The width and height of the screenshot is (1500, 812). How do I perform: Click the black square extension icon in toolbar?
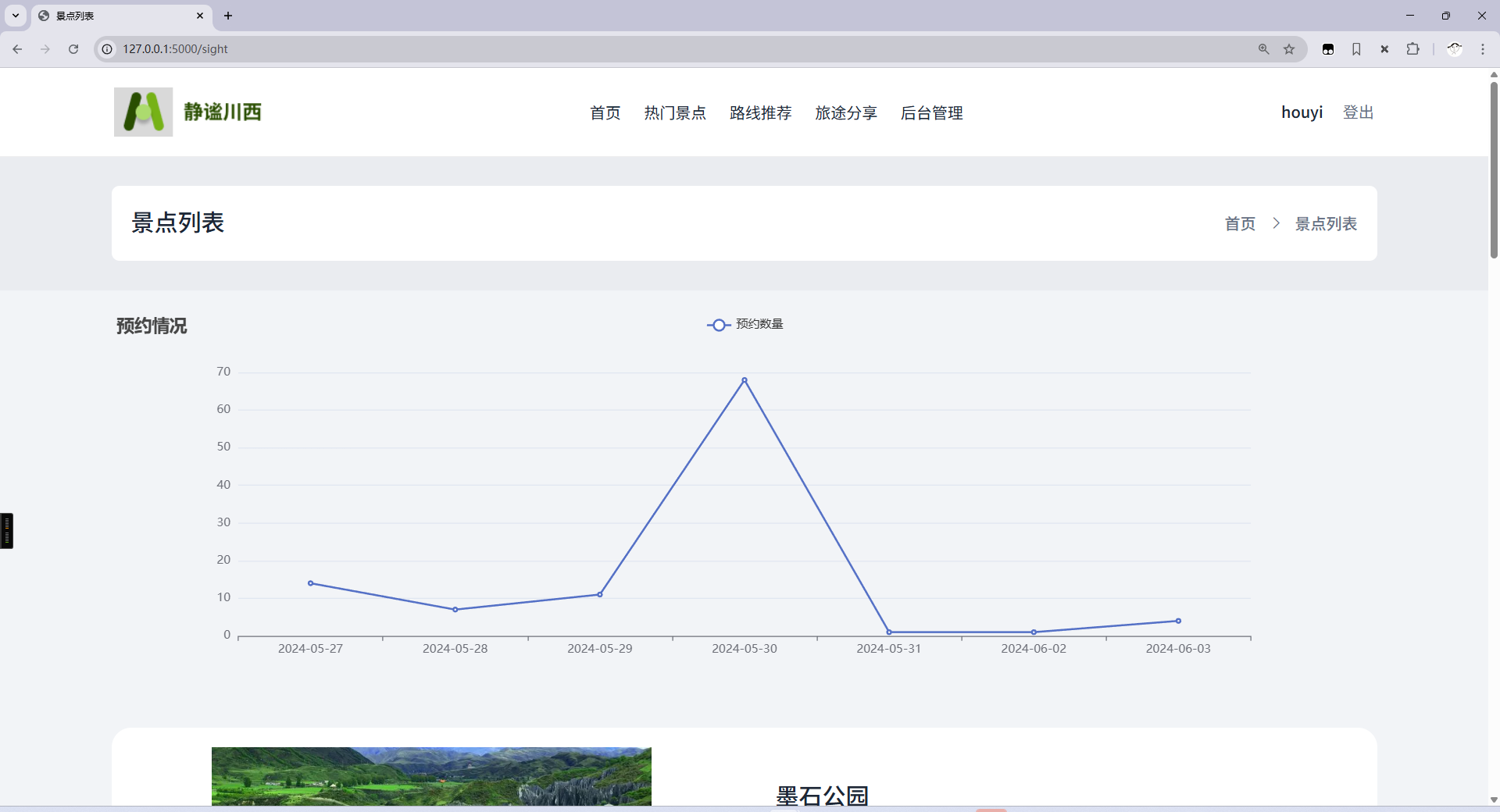tap(1328, 49)
